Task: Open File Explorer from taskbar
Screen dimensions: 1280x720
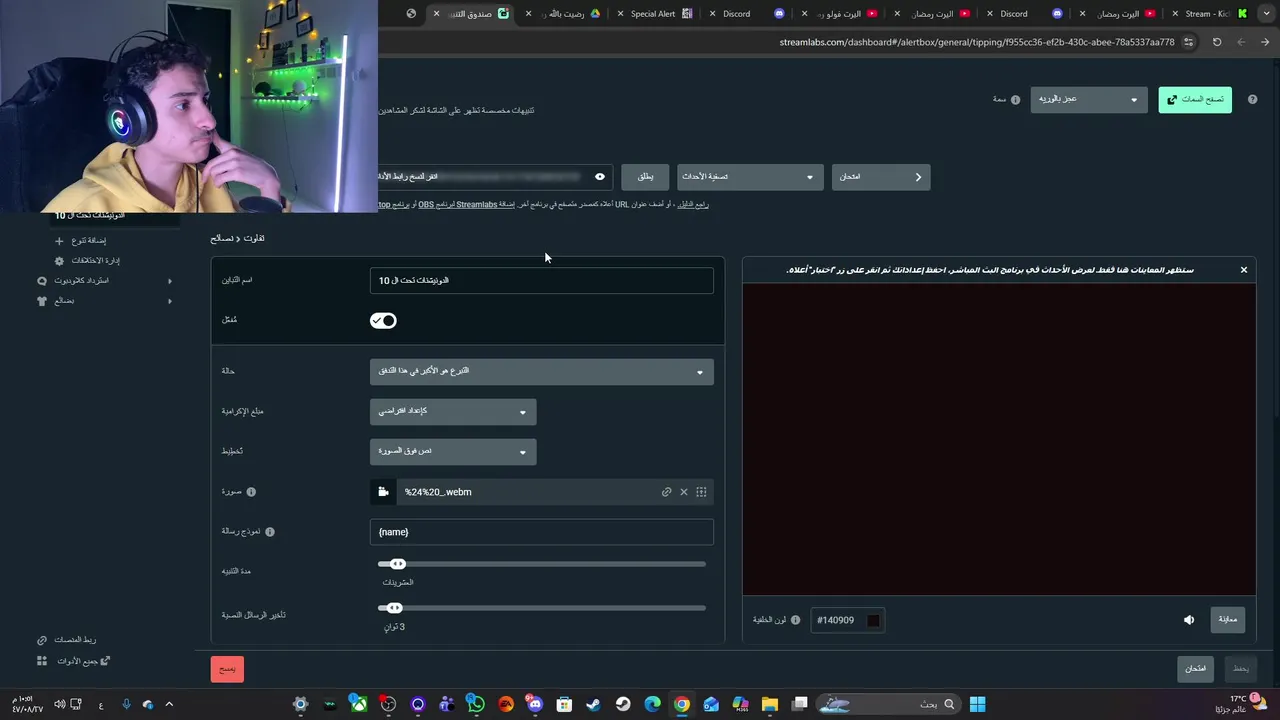Action: pos(770,704)
